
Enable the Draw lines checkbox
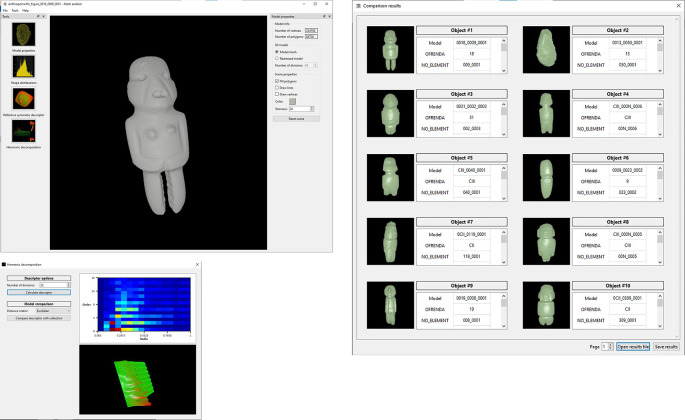point(277,88)
